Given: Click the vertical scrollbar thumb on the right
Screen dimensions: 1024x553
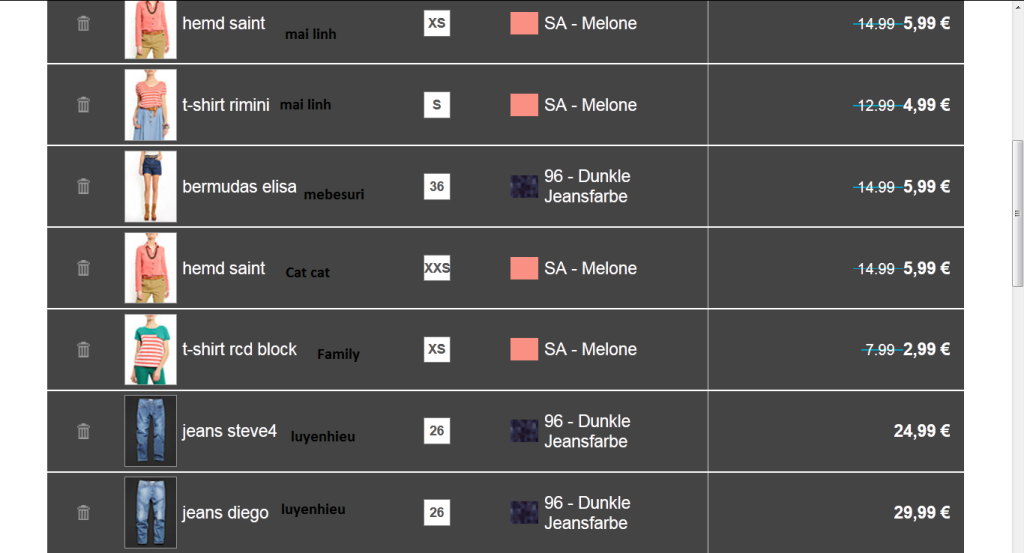Looking at the screenshot, I should click(x=1017, y=212).
